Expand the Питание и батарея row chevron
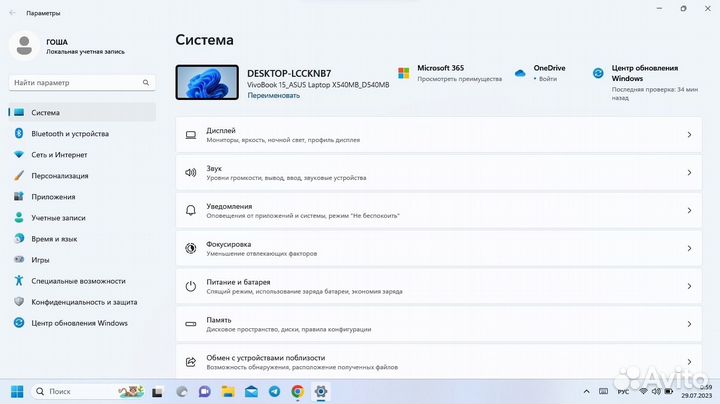The width and height of the screenshot is (720, 404). coord(689,286)
